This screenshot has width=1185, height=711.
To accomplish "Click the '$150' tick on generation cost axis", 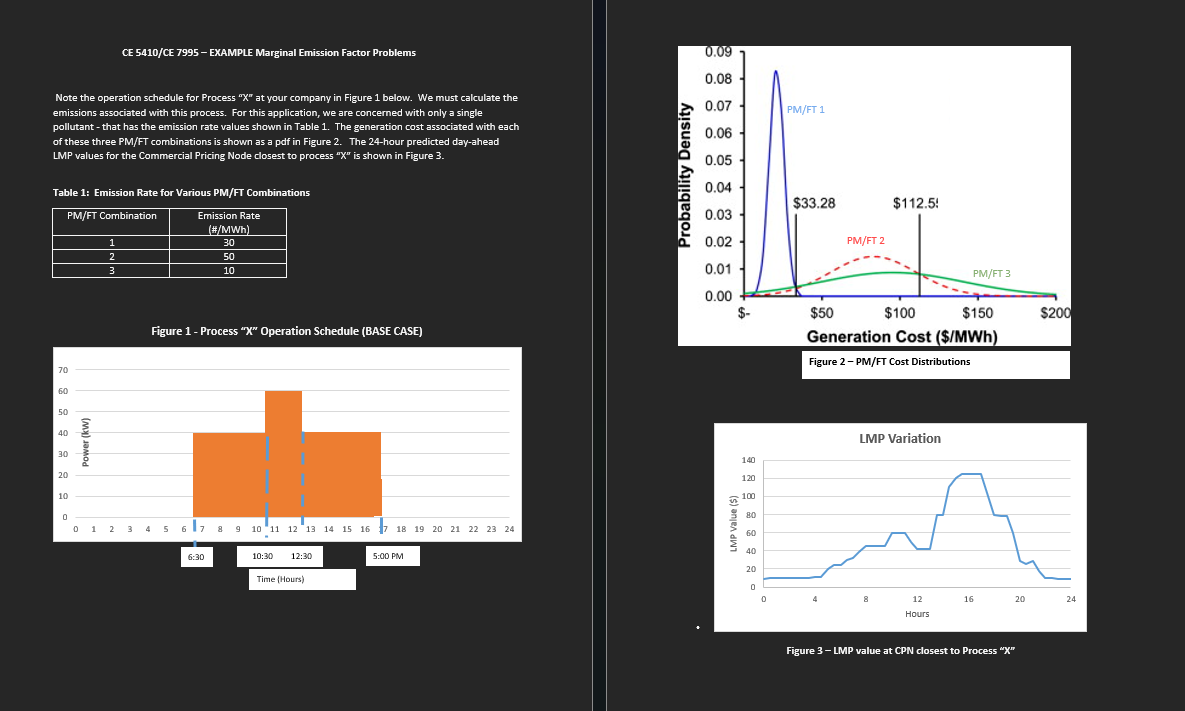I will click(x=978, y=313).
